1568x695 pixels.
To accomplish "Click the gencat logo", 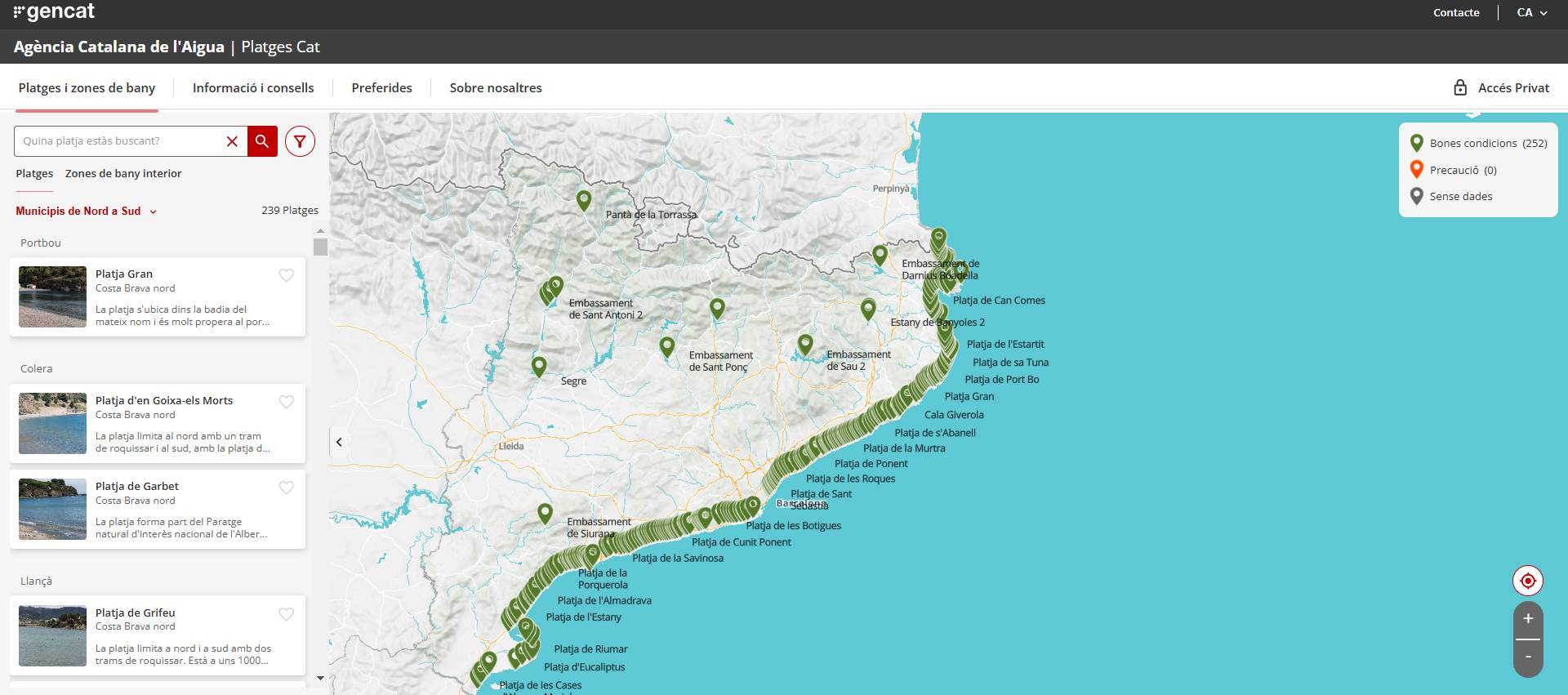I will (x=54, y=12).
